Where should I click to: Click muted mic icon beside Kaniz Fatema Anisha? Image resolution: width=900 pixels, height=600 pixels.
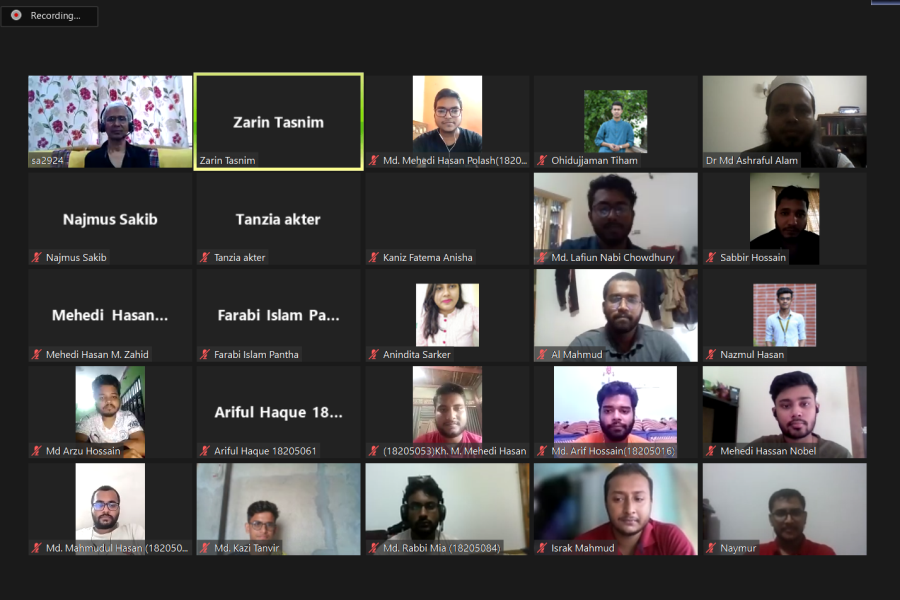(x=374, y=258)
